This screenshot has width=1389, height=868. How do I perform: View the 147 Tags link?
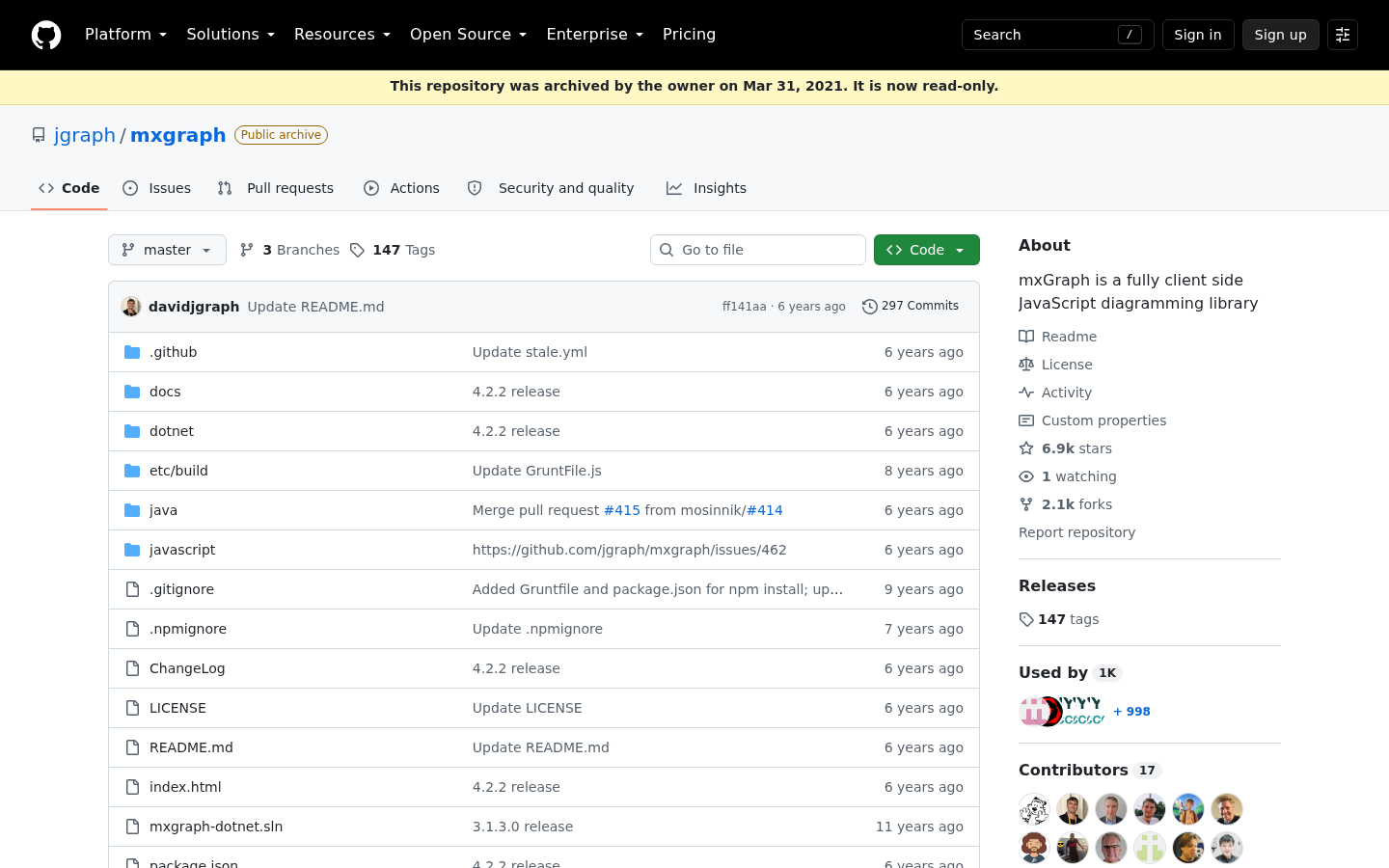393,250
